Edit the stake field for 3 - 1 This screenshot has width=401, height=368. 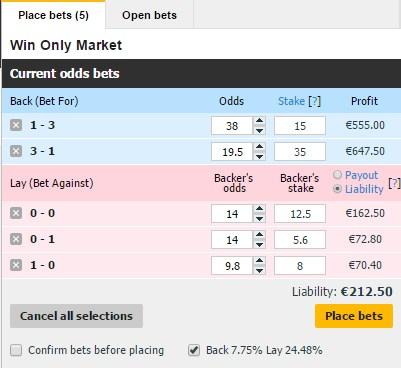click(300, 152)
